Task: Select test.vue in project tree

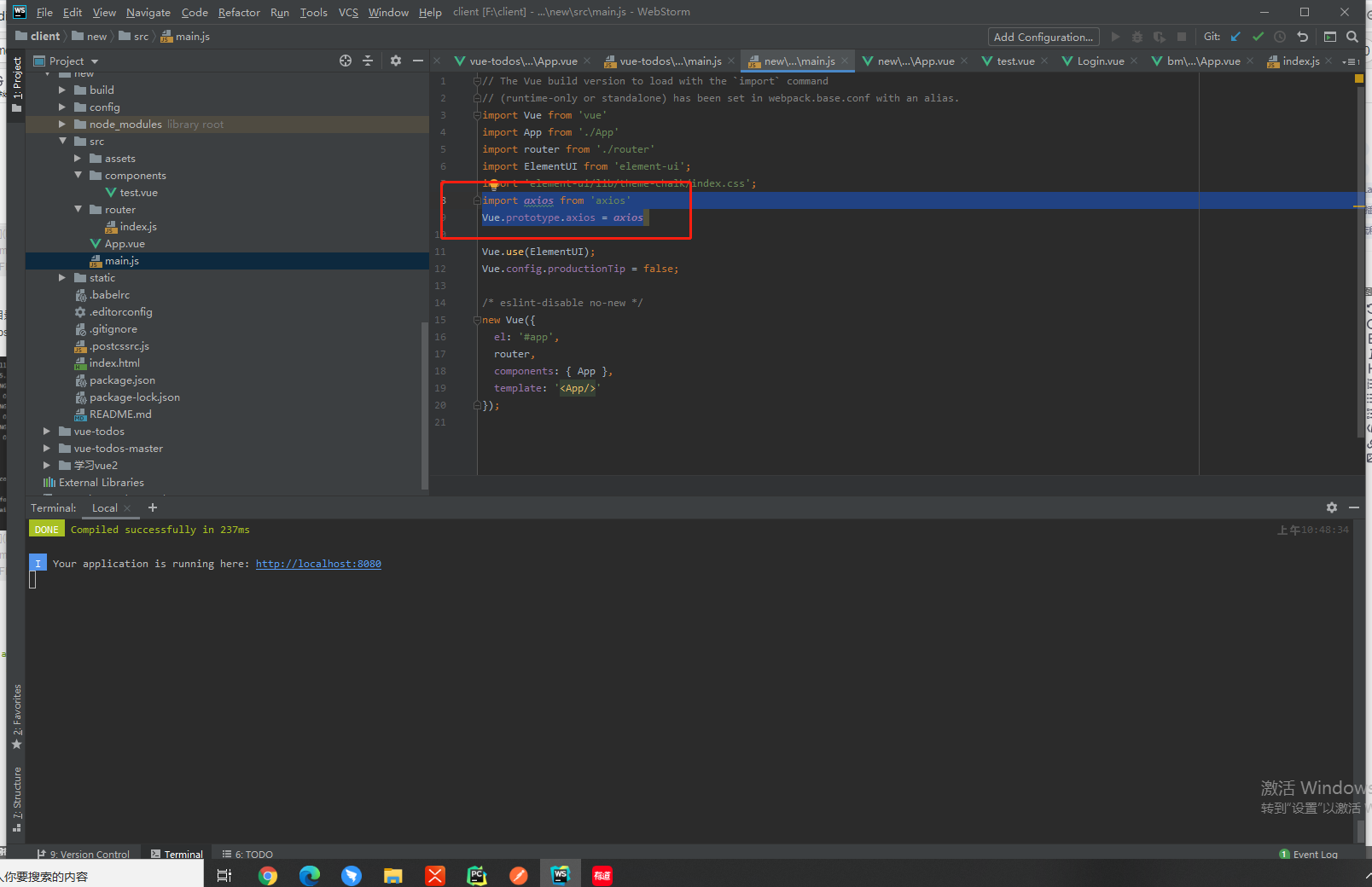Action: (x=138, y=192)
